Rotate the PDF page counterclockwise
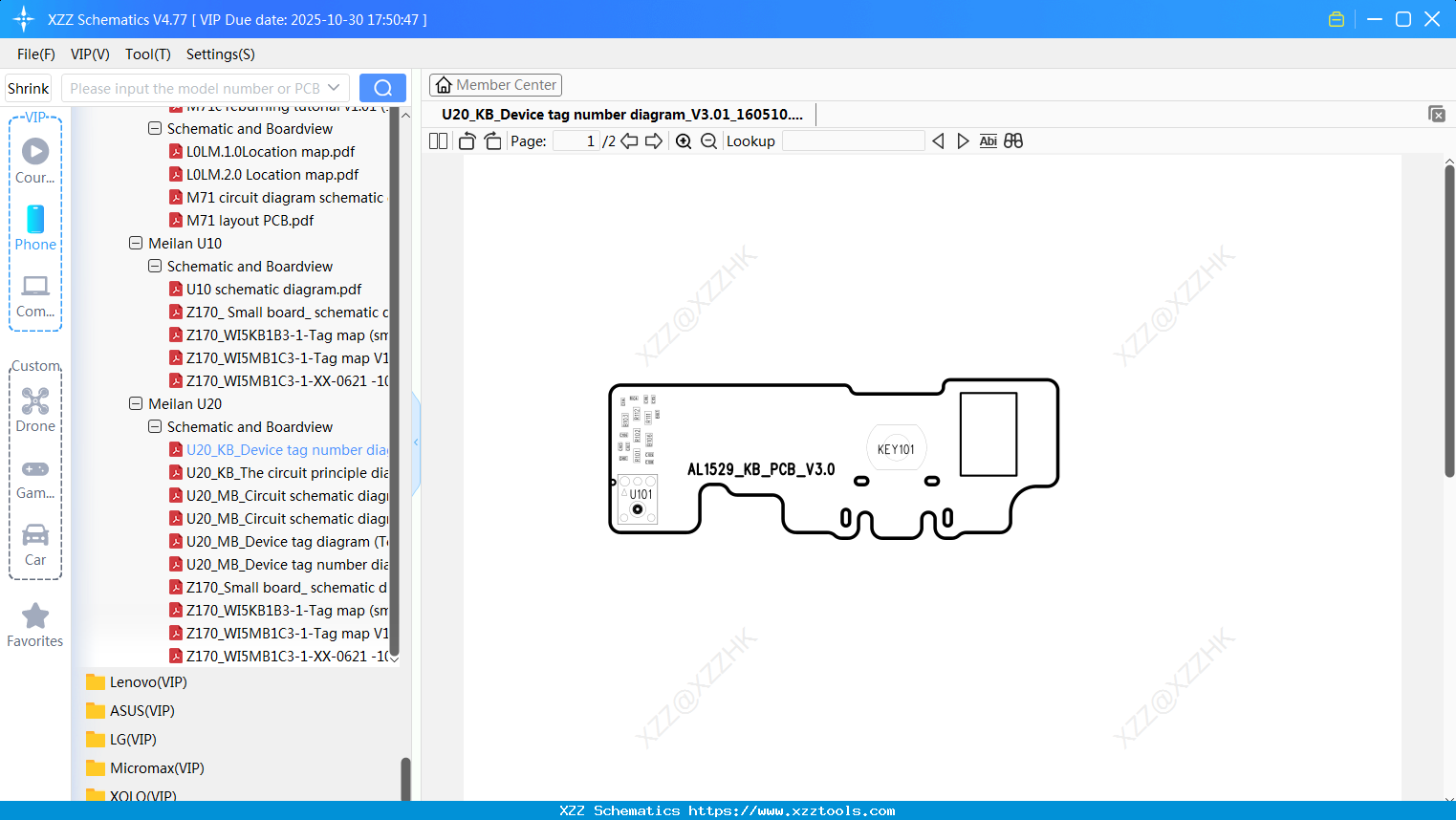The height and width of the screenshot is (820, 1456). (467, 140)
